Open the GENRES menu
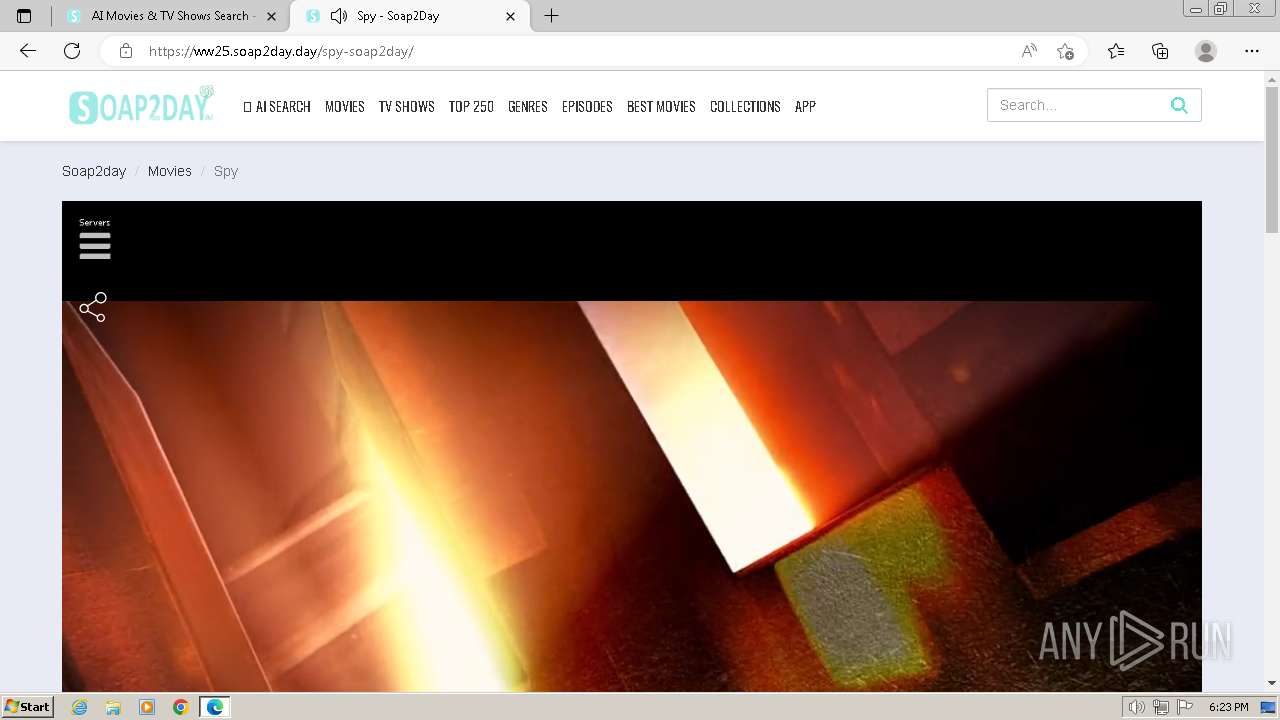Image resolution: width=1280 pixels, height=720 pixels. (x=528, y=106)
